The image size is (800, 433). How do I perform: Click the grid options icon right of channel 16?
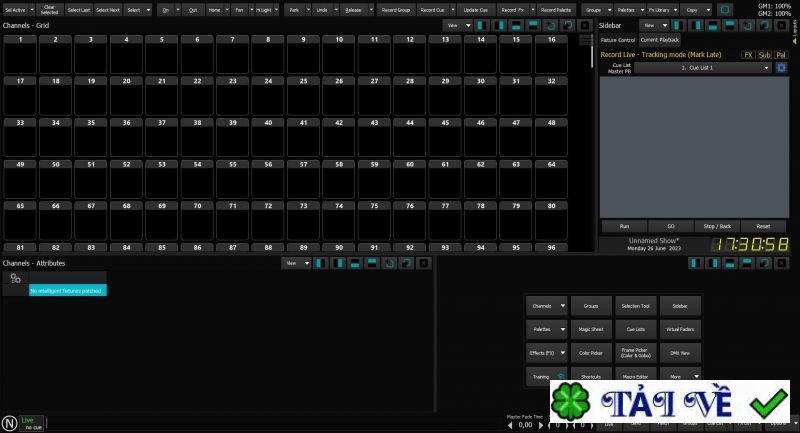click(585, 41)
